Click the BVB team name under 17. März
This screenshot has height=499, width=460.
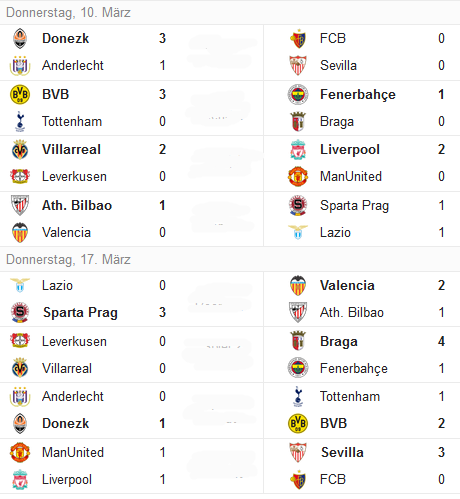333,423
